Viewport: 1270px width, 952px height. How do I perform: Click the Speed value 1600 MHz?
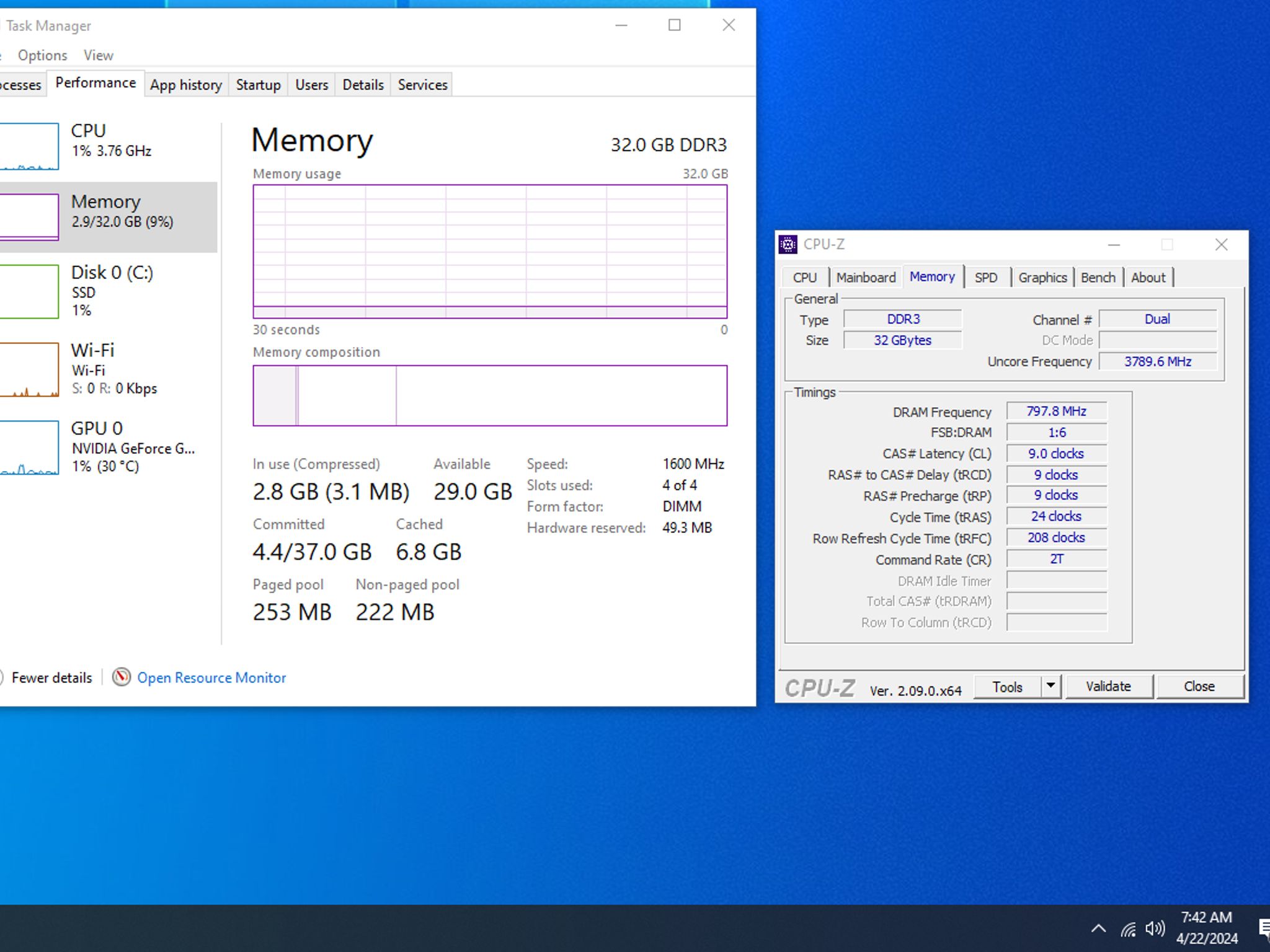(693, 464)
